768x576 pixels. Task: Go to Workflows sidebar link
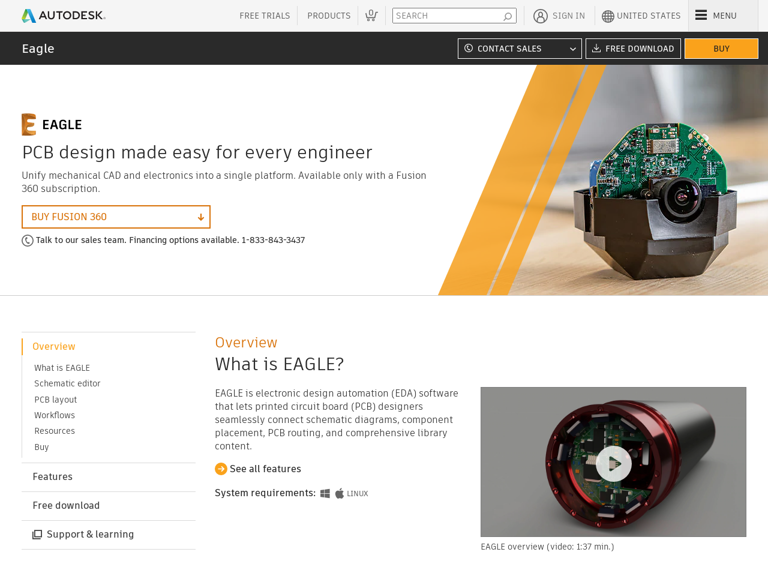[x=54, y=415]
